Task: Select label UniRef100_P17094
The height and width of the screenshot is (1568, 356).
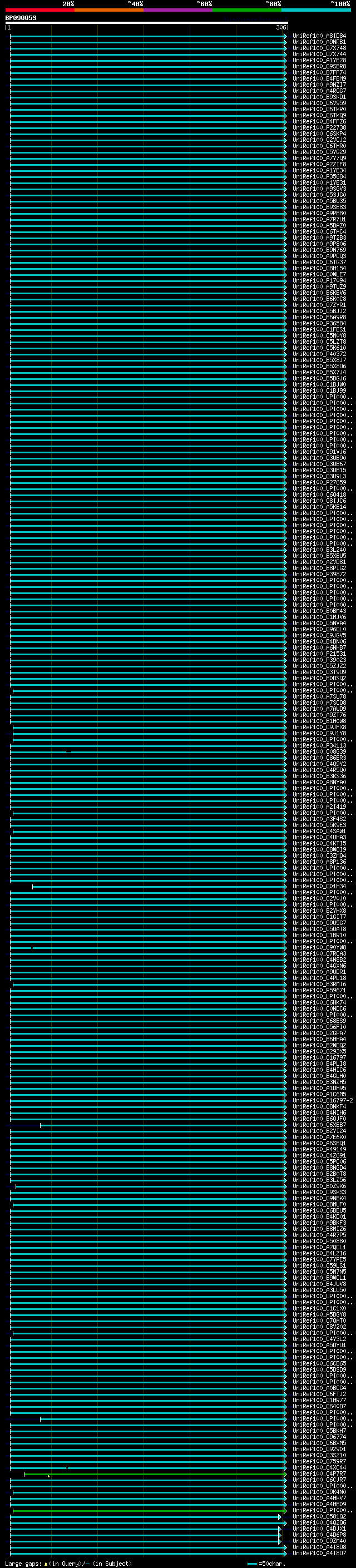Action: coord(319,280)
